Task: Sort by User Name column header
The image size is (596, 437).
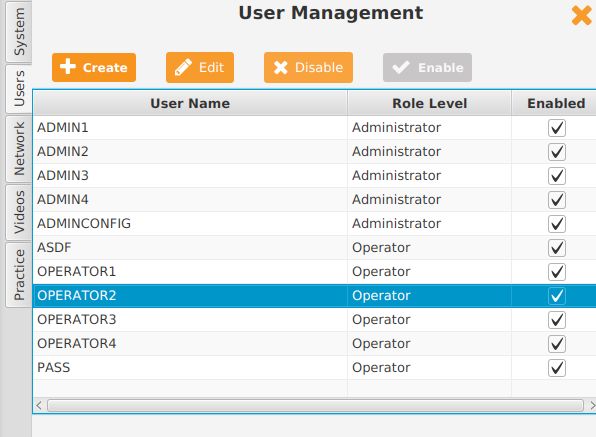Action: pos(190,103)
